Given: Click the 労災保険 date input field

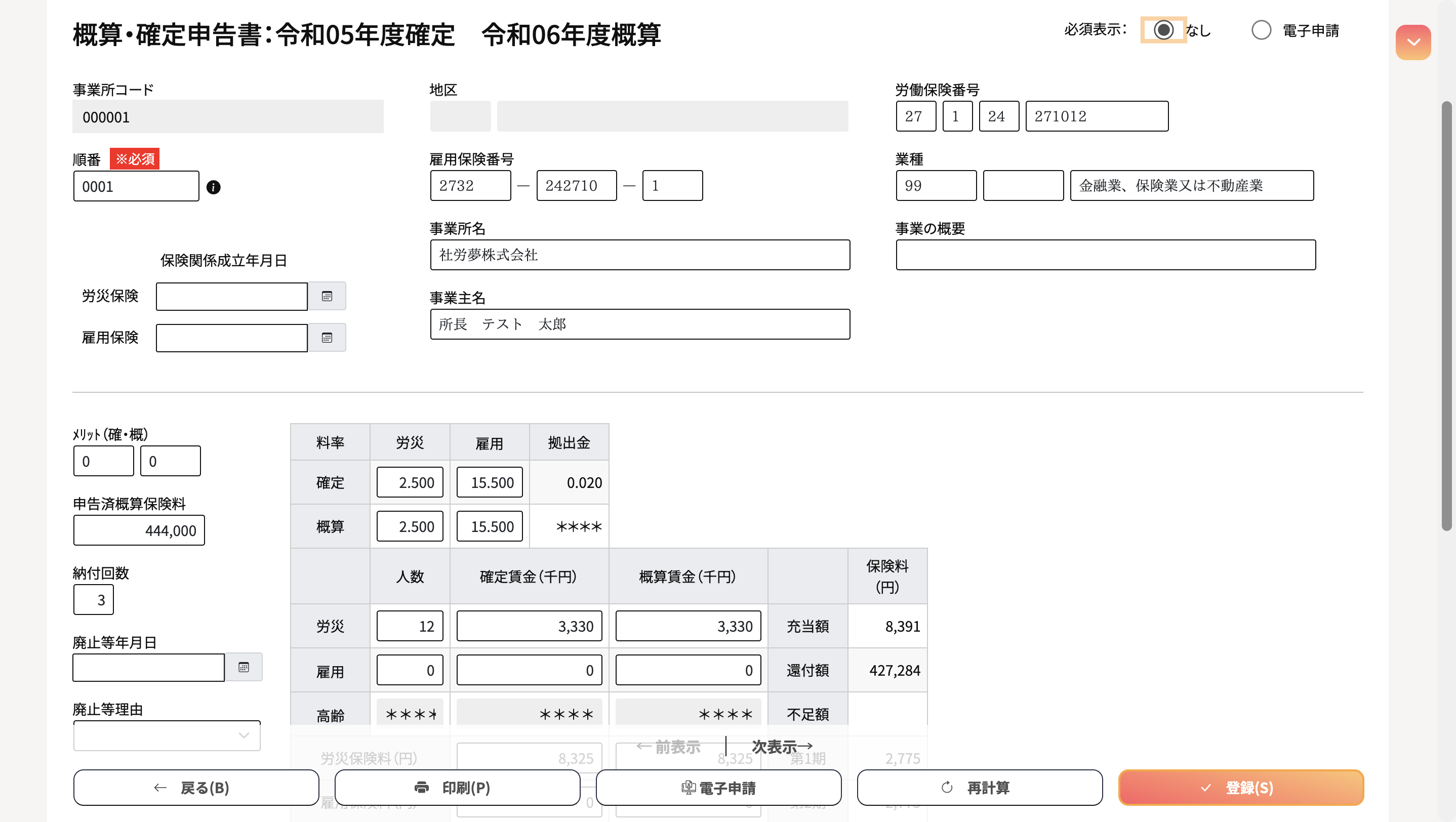Looking at the screenshot, I should pos(232,296).
